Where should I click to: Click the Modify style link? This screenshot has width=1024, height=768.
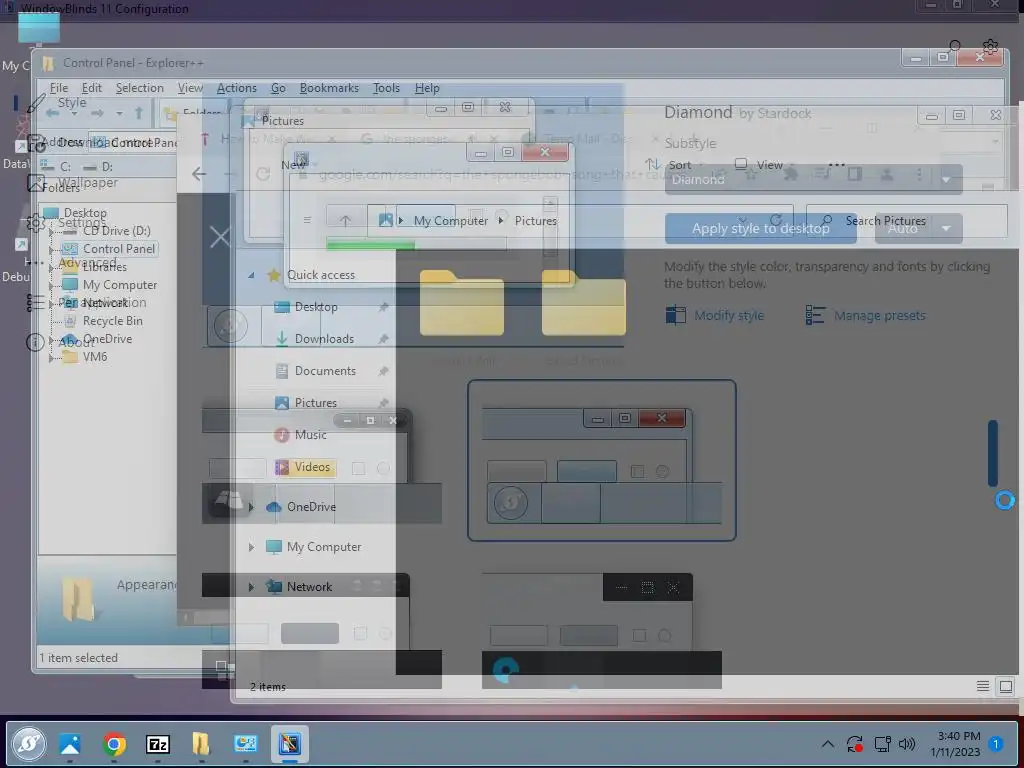729,315
